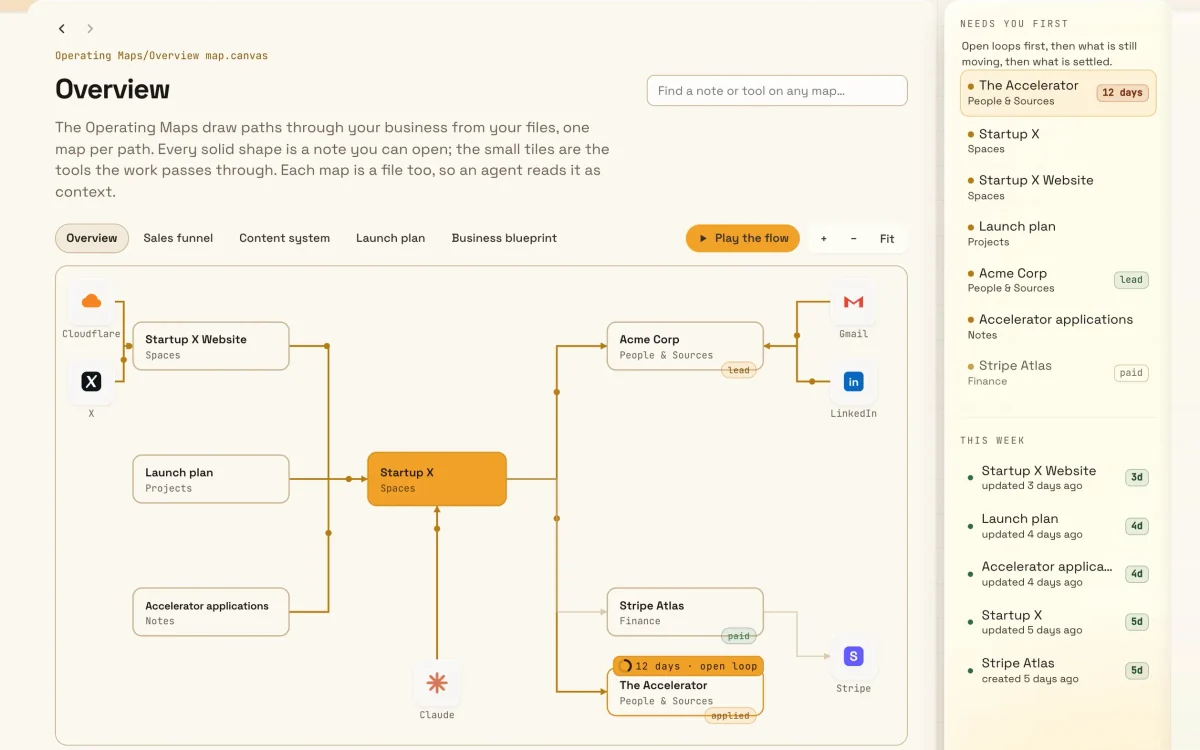Open the Gmail tool tile
The image size is (1200, 750).
(x=853, y=302)
